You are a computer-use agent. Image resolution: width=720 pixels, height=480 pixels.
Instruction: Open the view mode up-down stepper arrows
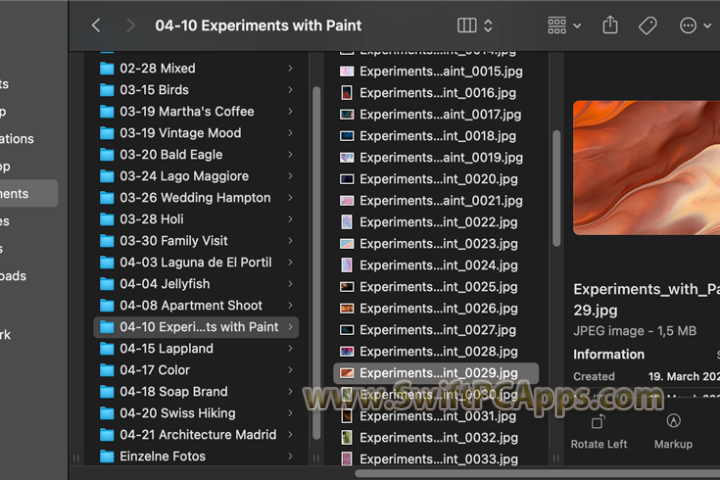tap(488, 25)
